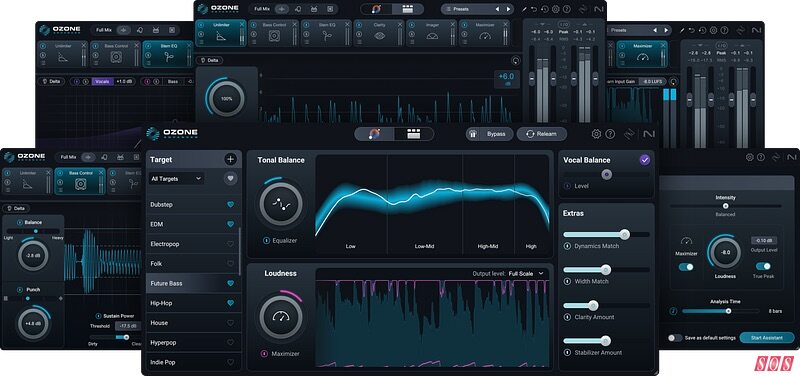
Task: Open help in the front Ozone window
Action: tap(610, 134)
